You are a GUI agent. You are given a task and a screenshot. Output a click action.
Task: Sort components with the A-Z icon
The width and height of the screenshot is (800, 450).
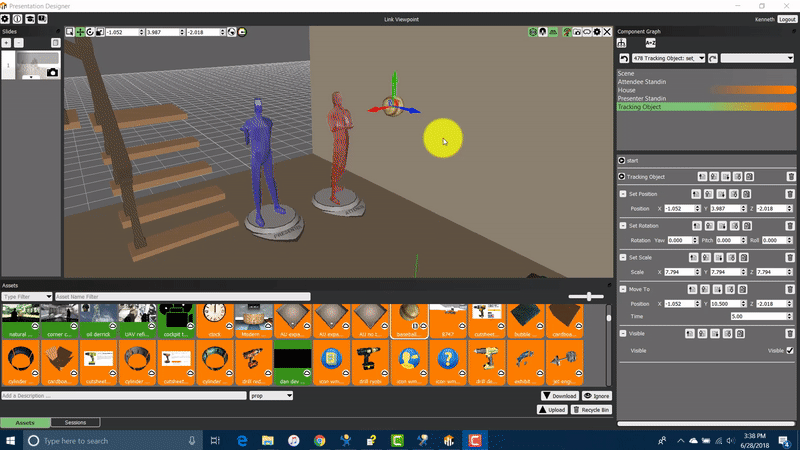[650, 43]
